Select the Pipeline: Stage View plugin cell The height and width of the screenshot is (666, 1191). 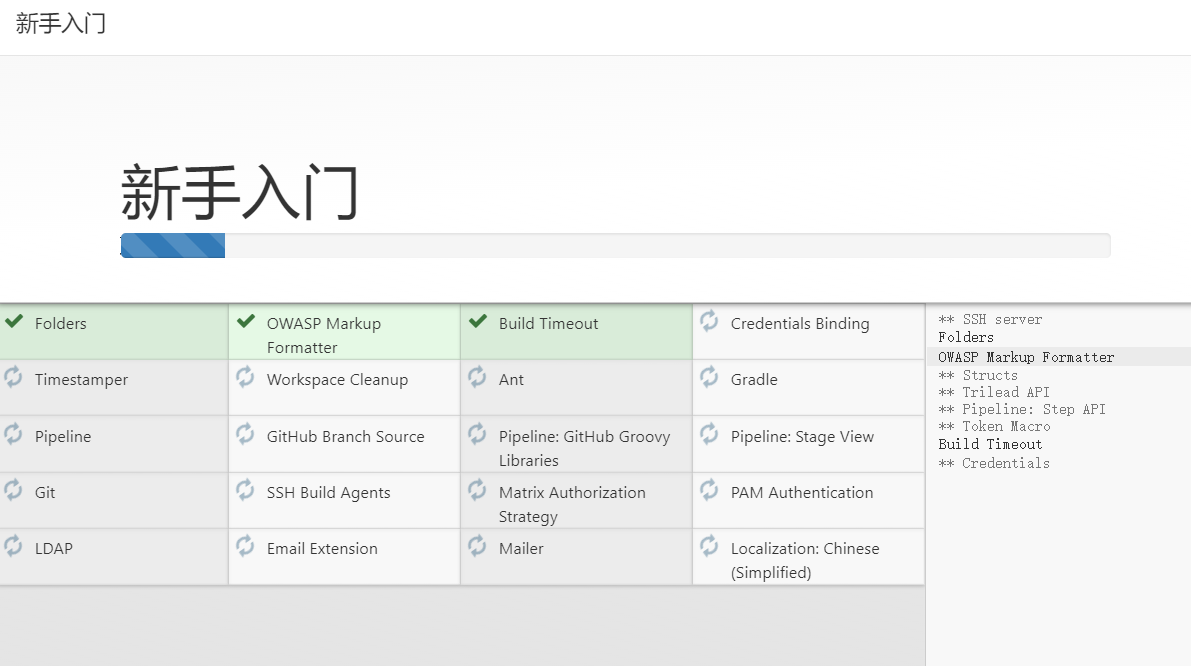pos(802,437)
